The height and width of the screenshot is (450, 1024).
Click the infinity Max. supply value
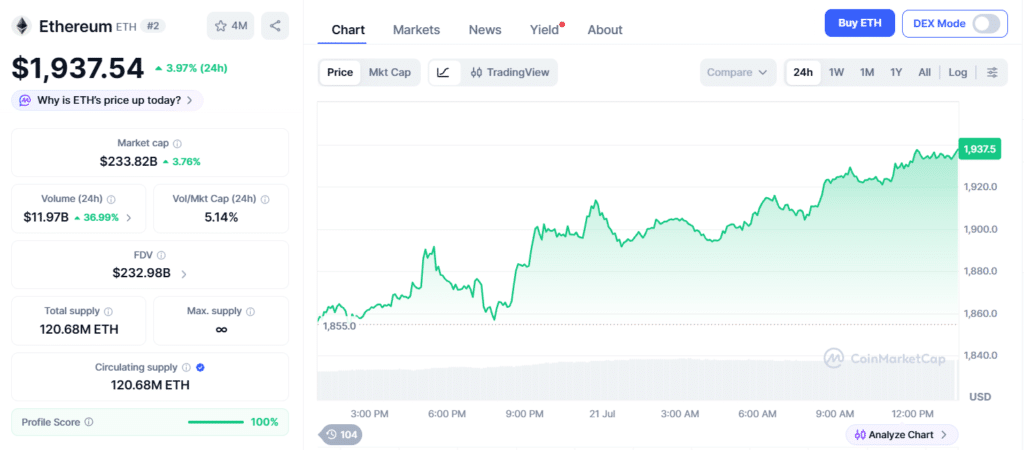click(221, 329)
